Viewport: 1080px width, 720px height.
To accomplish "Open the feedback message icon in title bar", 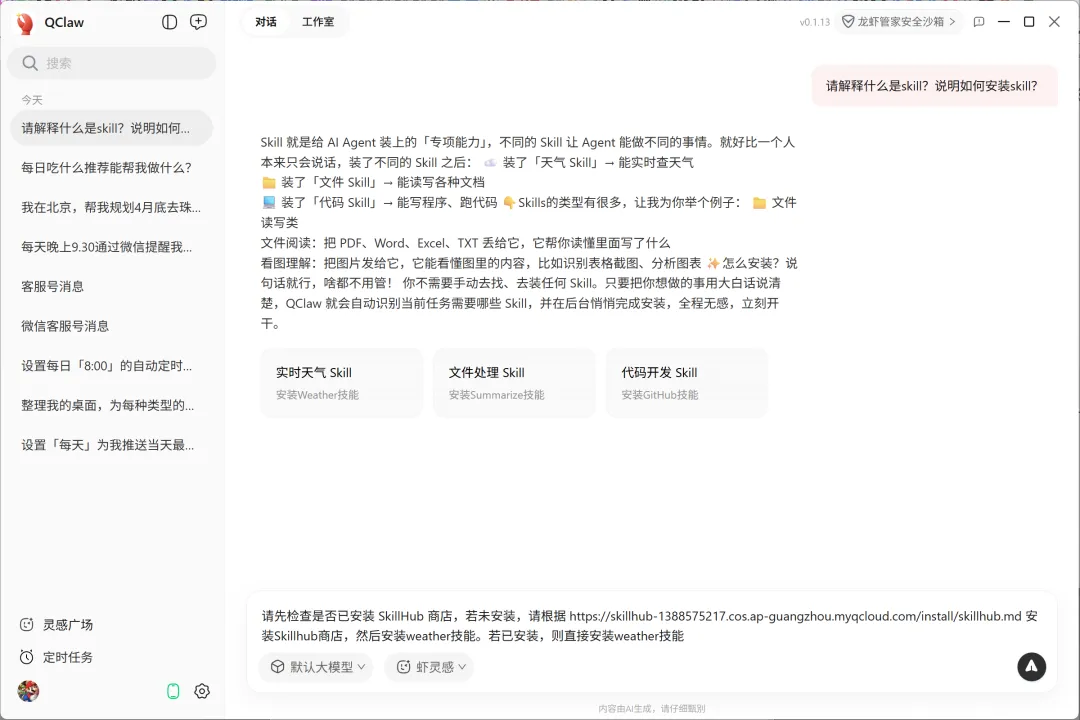I will click(x=979, y=22).
